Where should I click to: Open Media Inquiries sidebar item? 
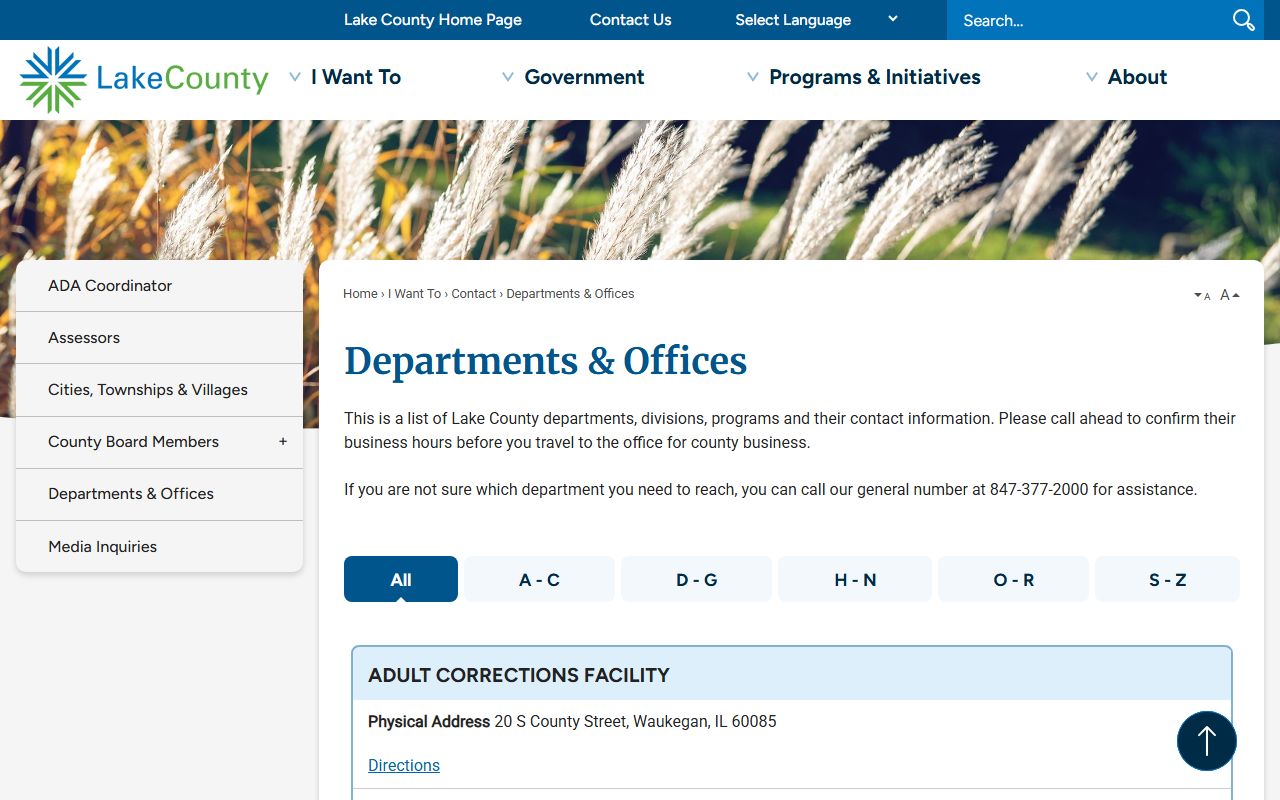click(x=159, y=547)
